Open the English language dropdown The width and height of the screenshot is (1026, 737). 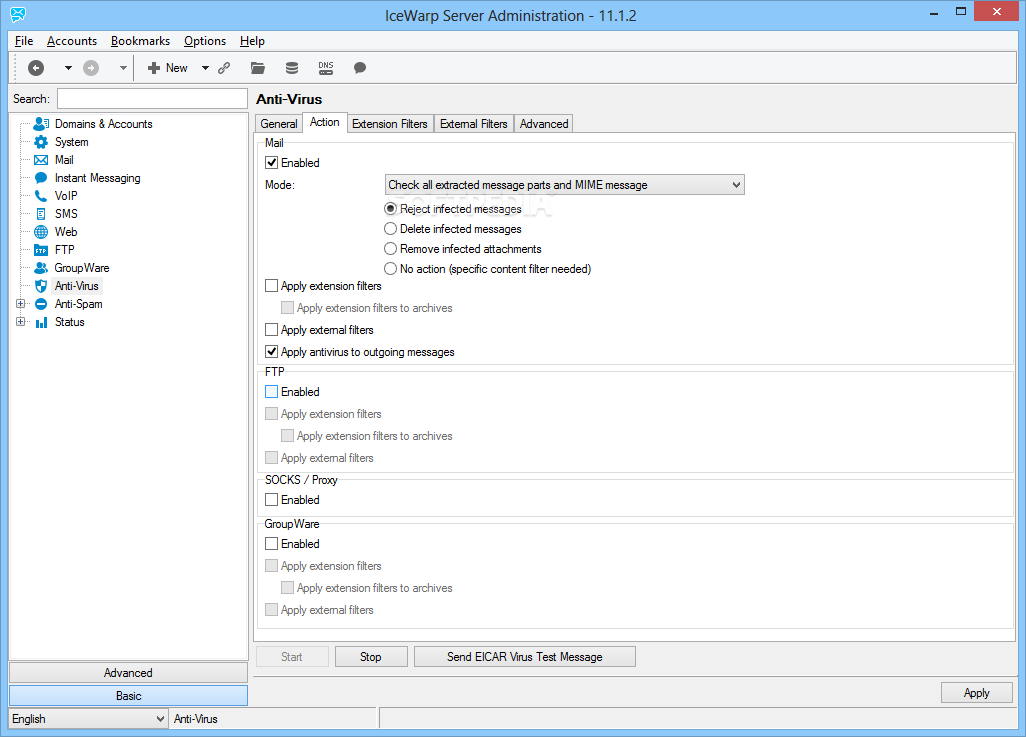pos(88,719)
